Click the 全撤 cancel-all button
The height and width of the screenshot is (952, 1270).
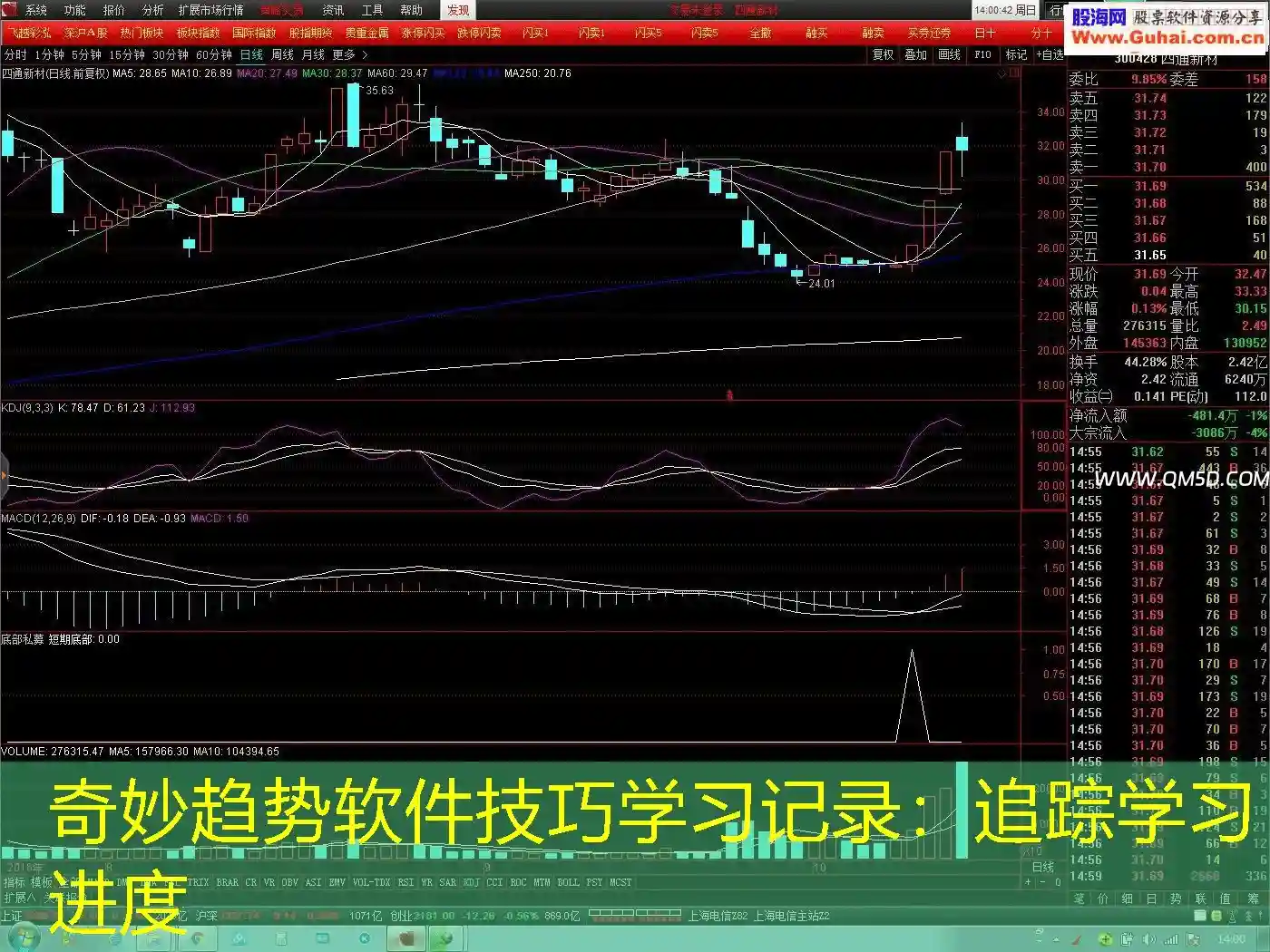[x=760, y=33]
